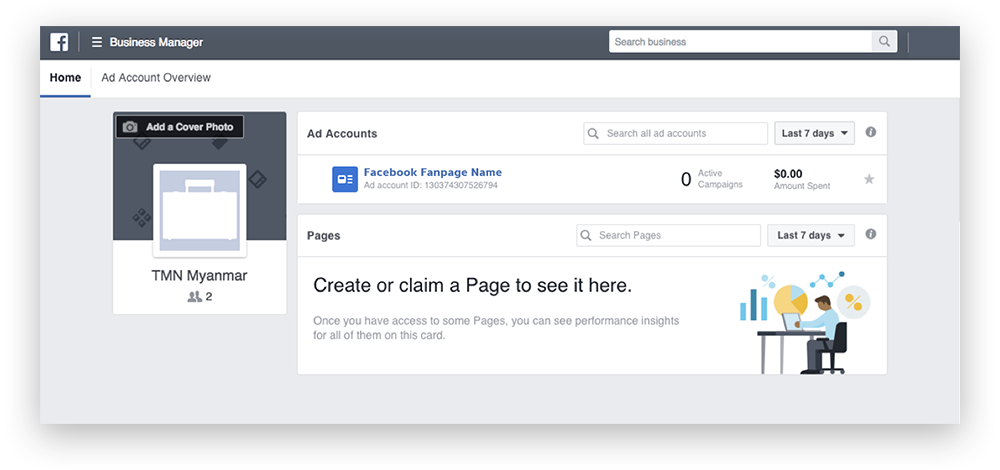Screen dimensions: 1000x470
Task: Click the ad account blue card icon
Action: [345, 179]
